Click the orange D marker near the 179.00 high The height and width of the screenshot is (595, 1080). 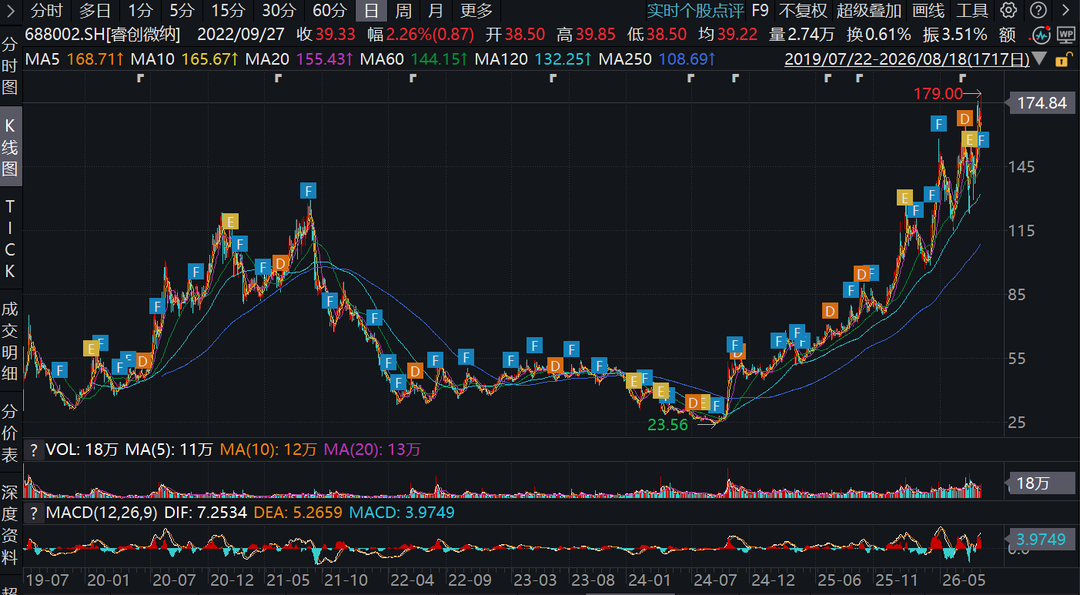[x=965, y=119]
